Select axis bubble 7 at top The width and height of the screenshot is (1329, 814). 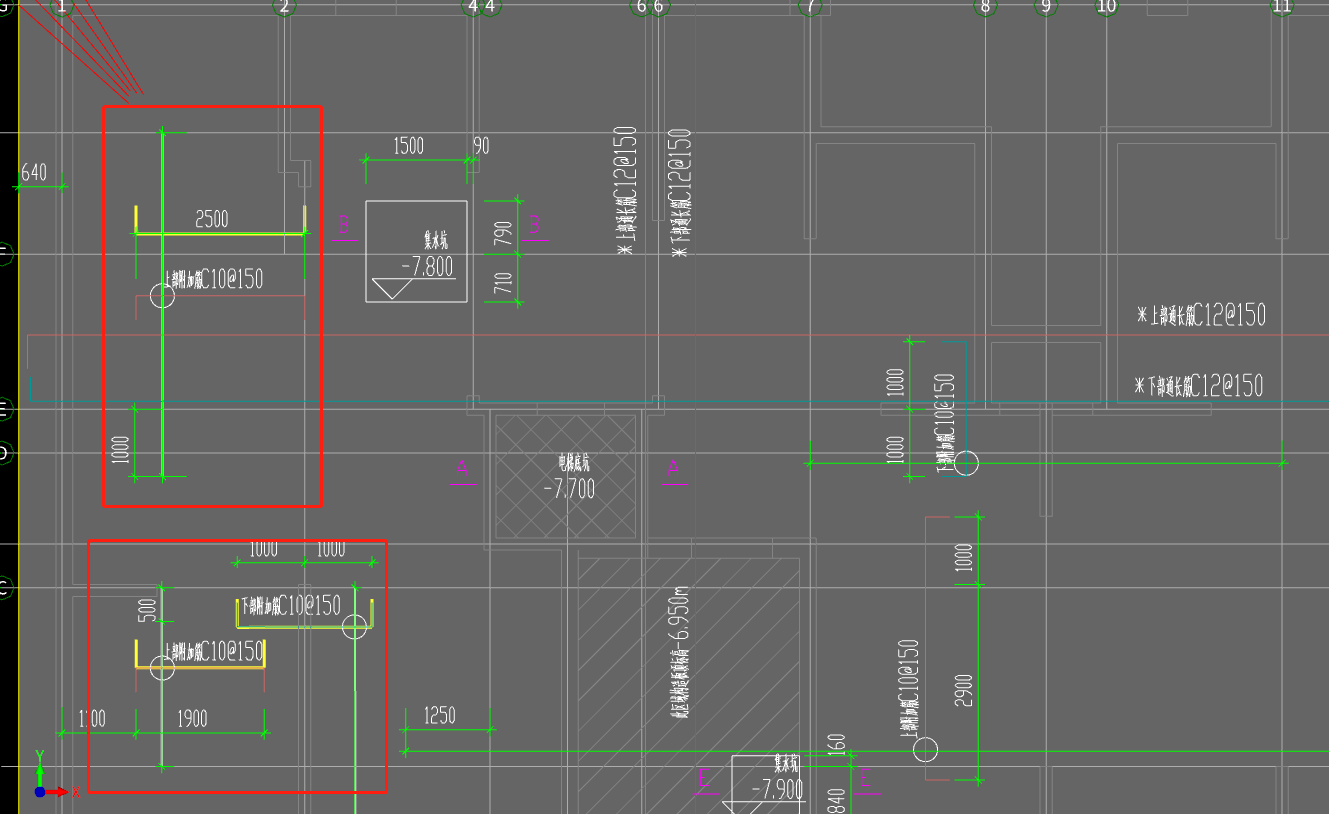(809, 7)
